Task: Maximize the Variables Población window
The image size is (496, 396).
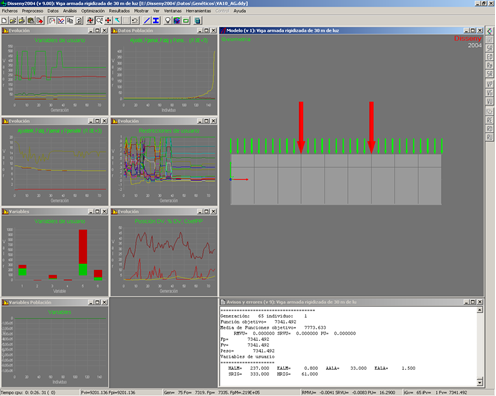Action: click(97, 302)
